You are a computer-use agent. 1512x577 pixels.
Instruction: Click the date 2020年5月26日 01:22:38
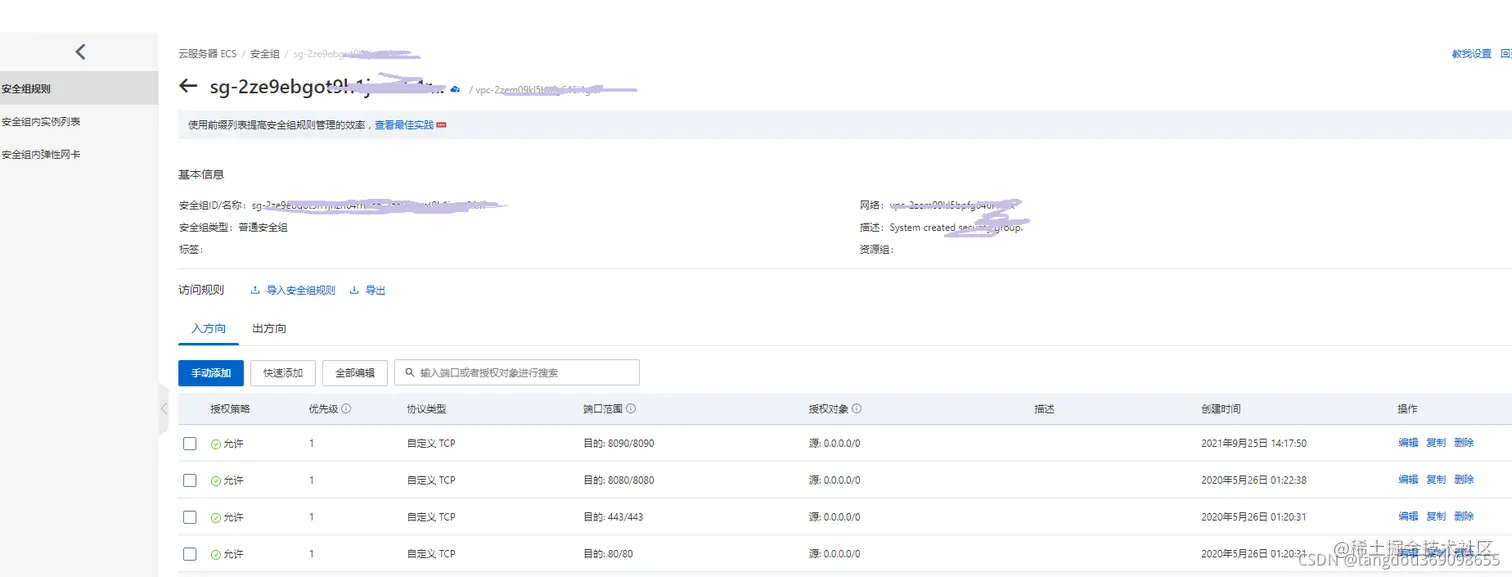point(1254,480)
